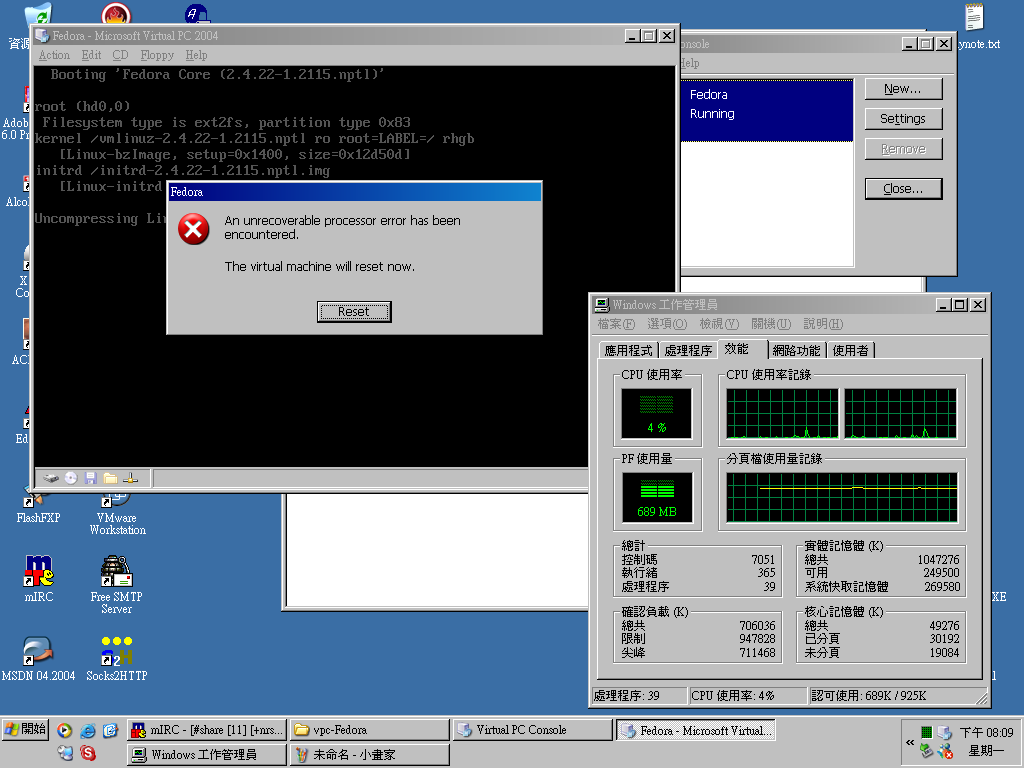Click the Remove button in the Virtual PC Console
This screenshot has width=1024, height=768.
coord(903,149)
